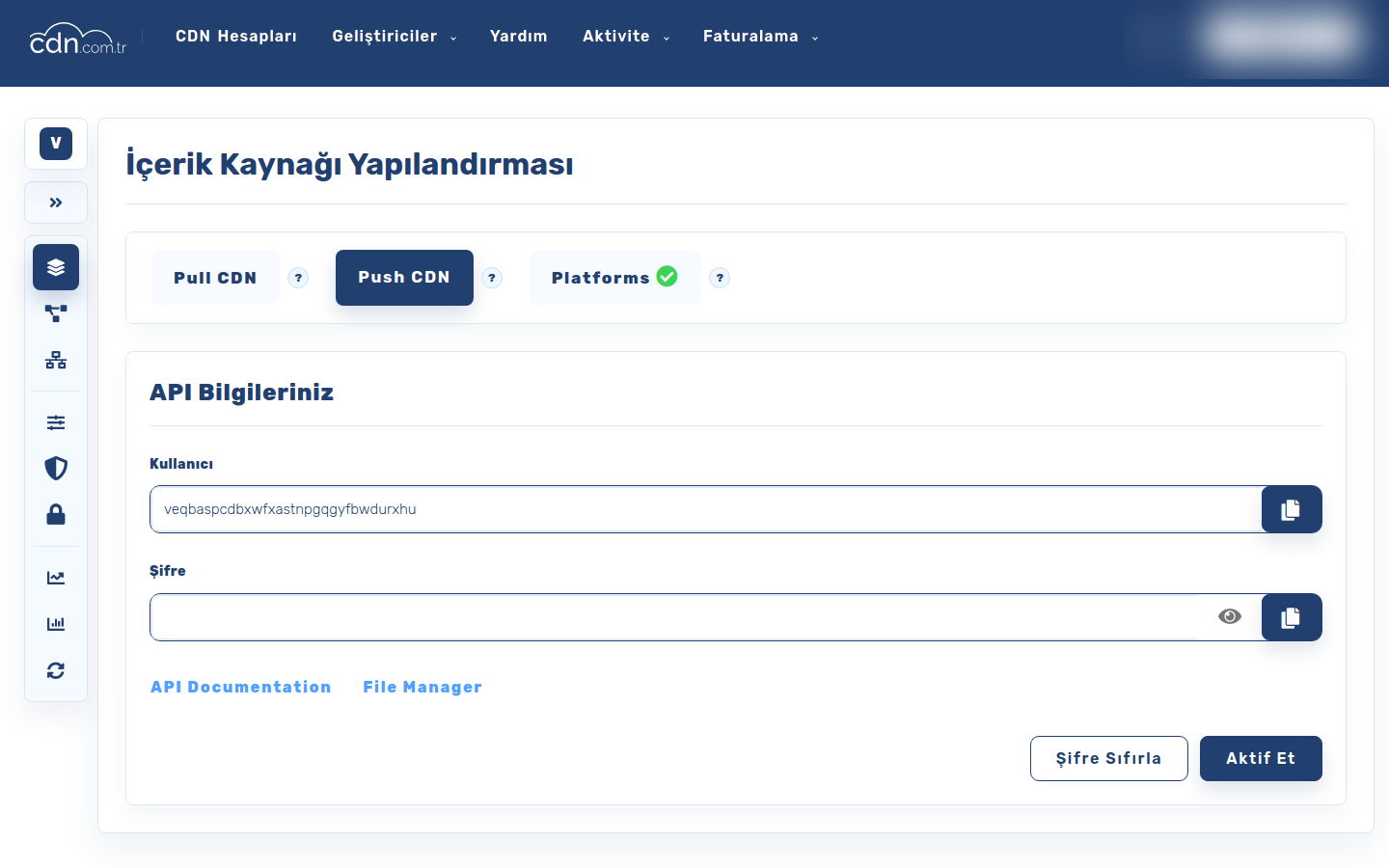Open the flow diagram sidebar icon
This screenshot has width=1389, height=868.
click(x=56, y=313)
